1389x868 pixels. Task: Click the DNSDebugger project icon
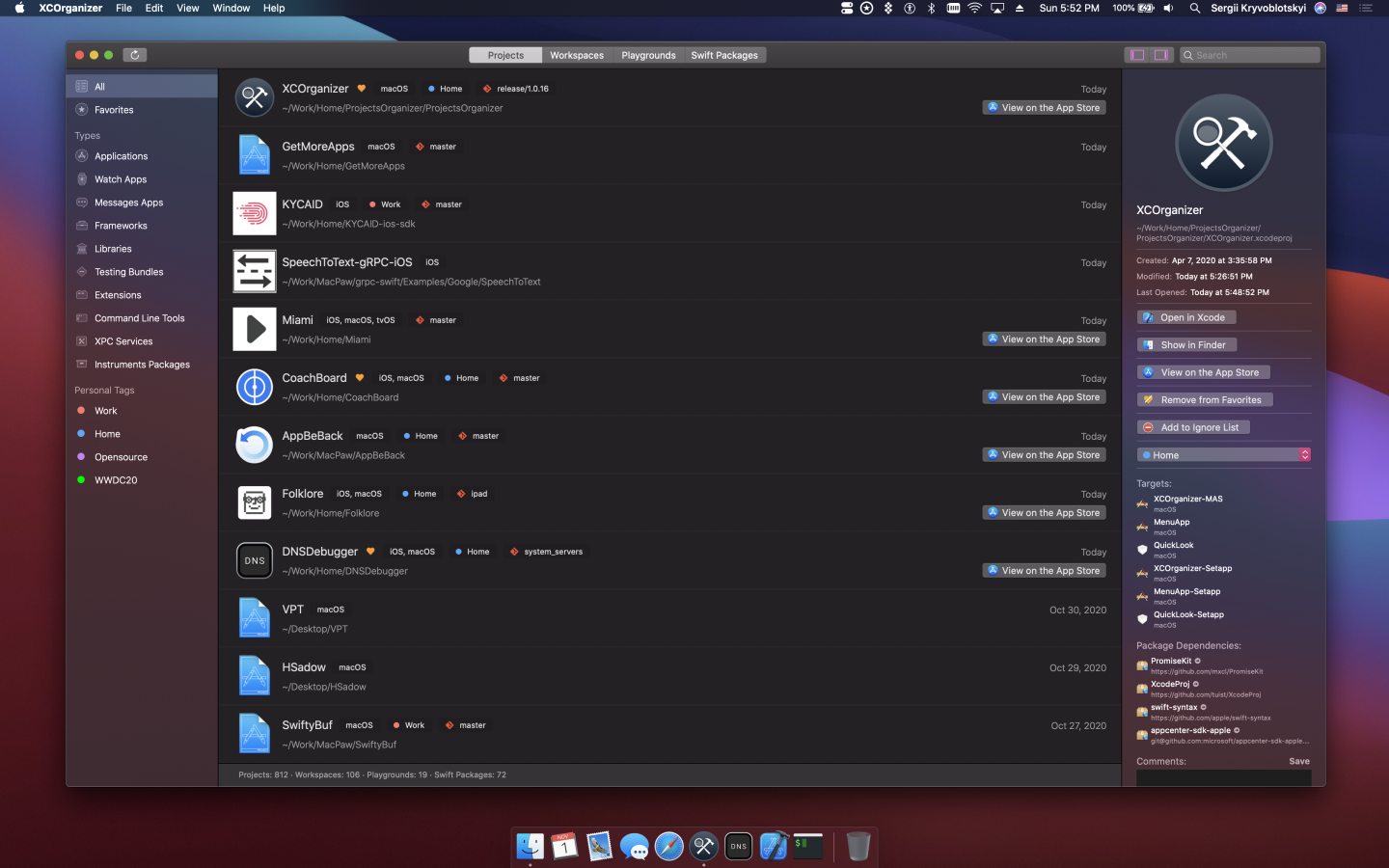(255, 560)
